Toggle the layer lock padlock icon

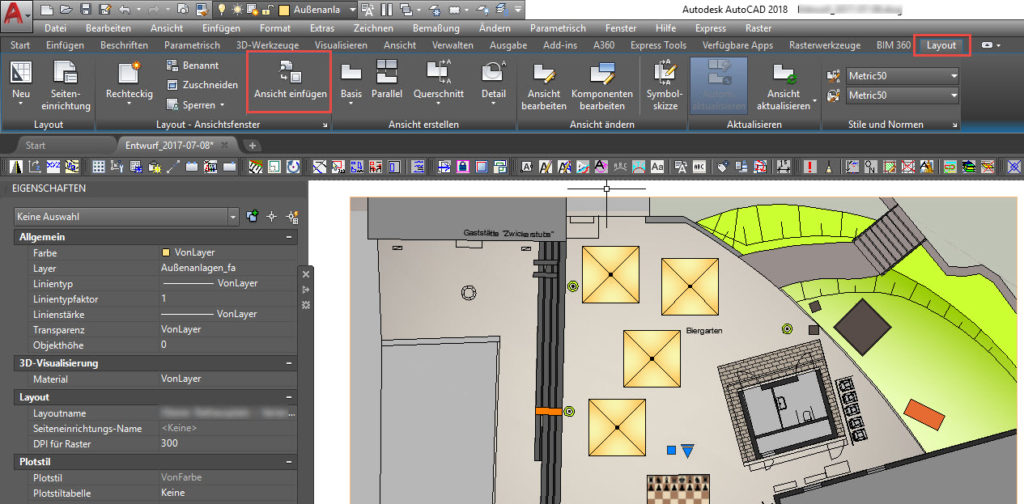tap(267, 9)
